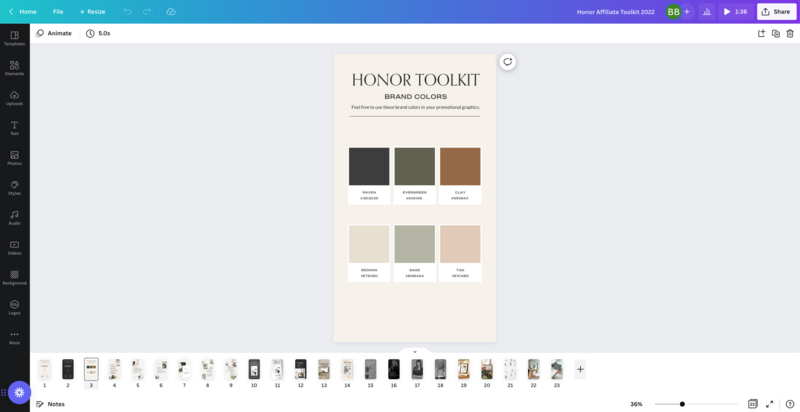800x412 pixels.
Task: Open the Styles panel
Action: pos(14,188)
